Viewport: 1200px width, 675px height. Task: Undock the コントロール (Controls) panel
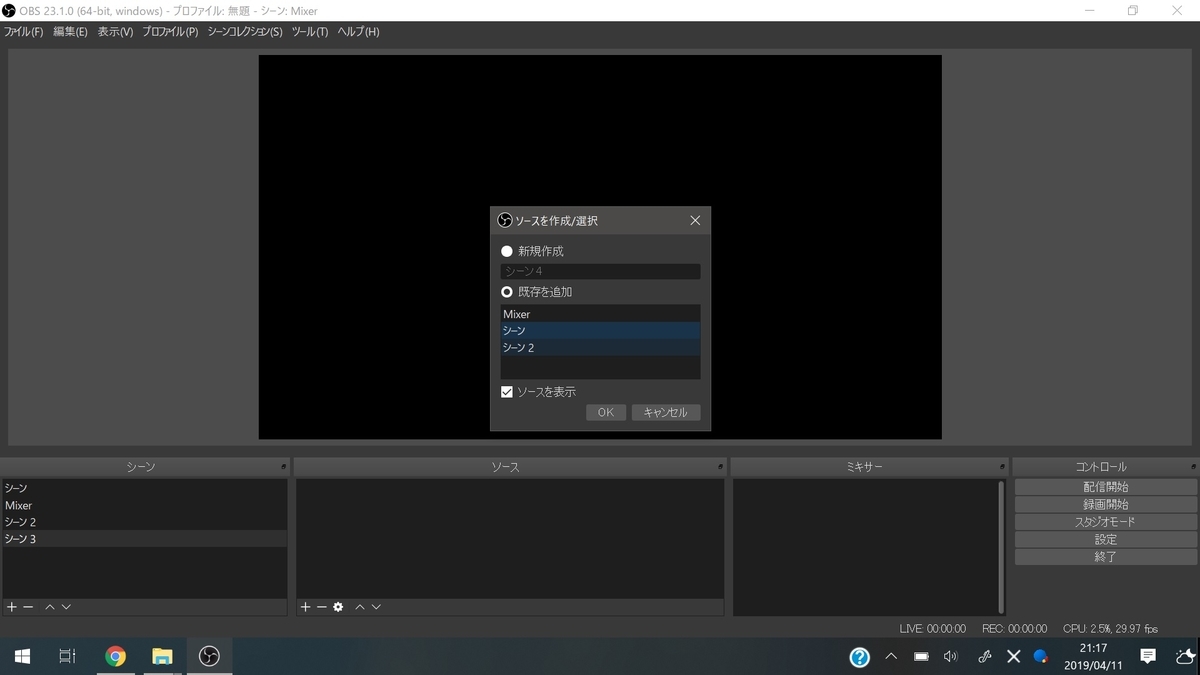pyautogui.click(x=1193, y=467)
